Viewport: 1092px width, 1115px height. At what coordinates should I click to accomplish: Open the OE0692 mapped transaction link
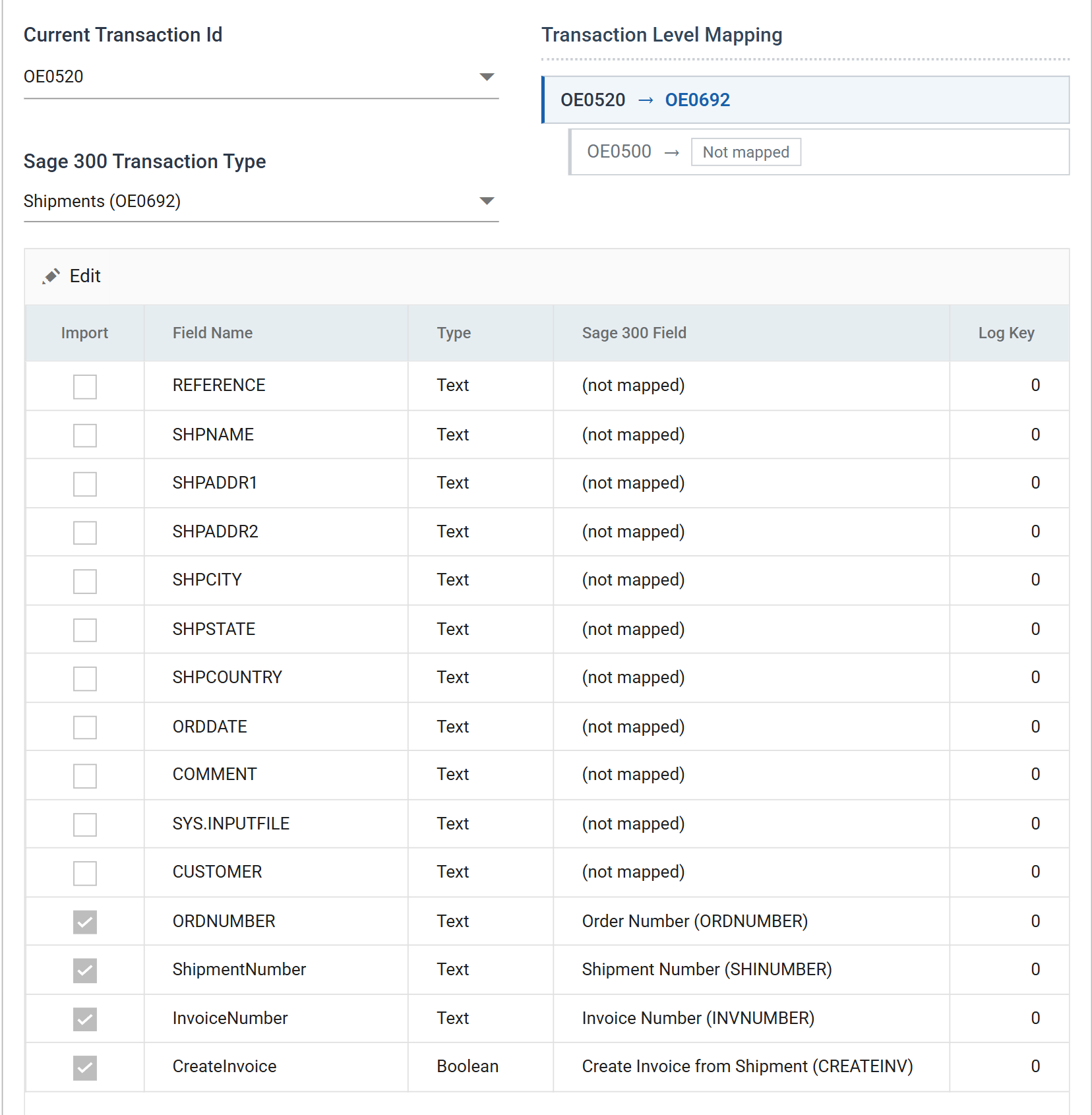pyautogui.click(x=697, y=100)
